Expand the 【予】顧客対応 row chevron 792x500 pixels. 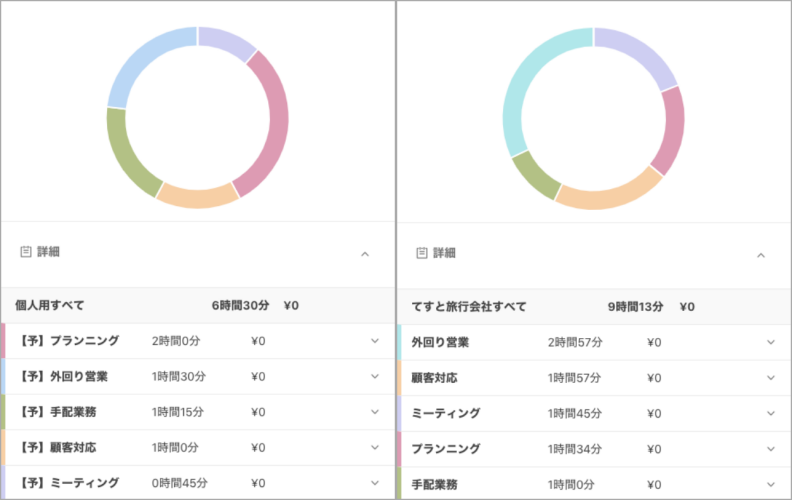point(375,447)
